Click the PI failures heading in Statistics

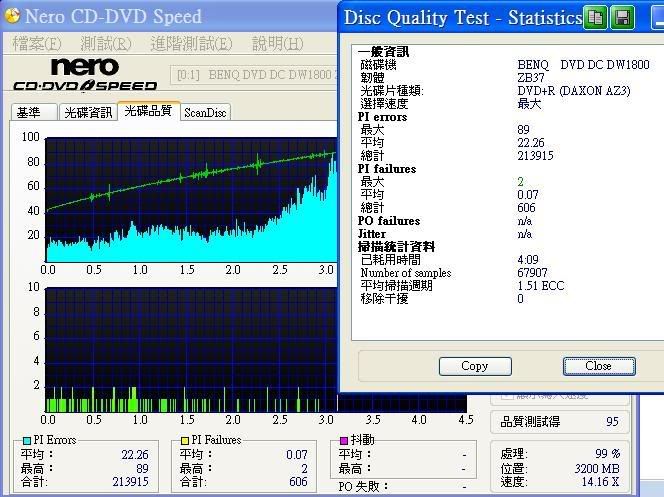[x=387, y=169]
